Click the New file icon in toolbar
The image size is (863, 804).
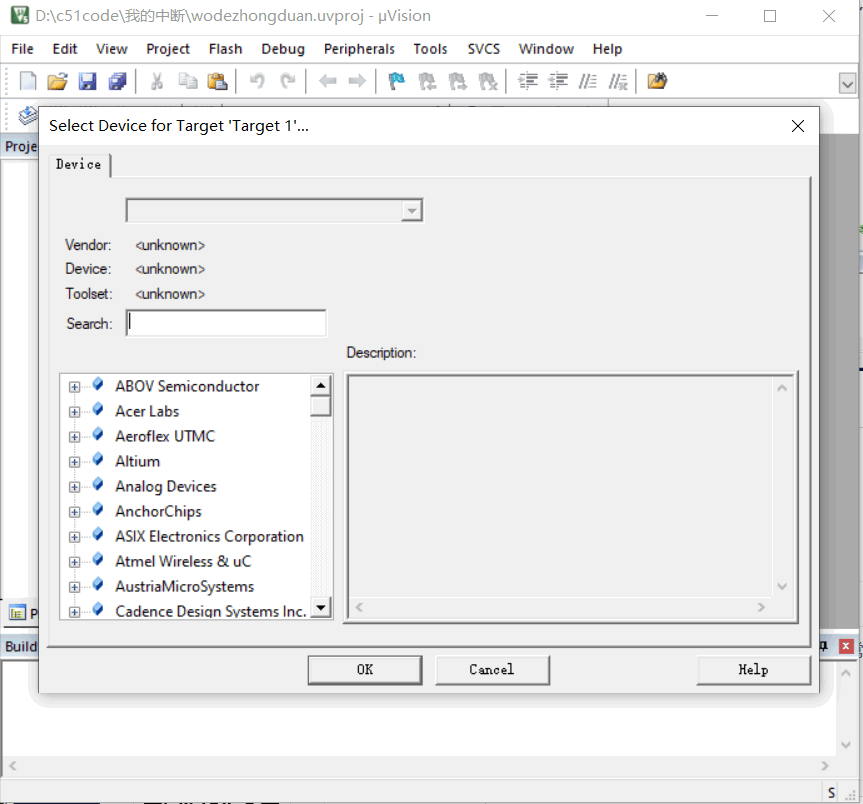[x=28, y=81]
